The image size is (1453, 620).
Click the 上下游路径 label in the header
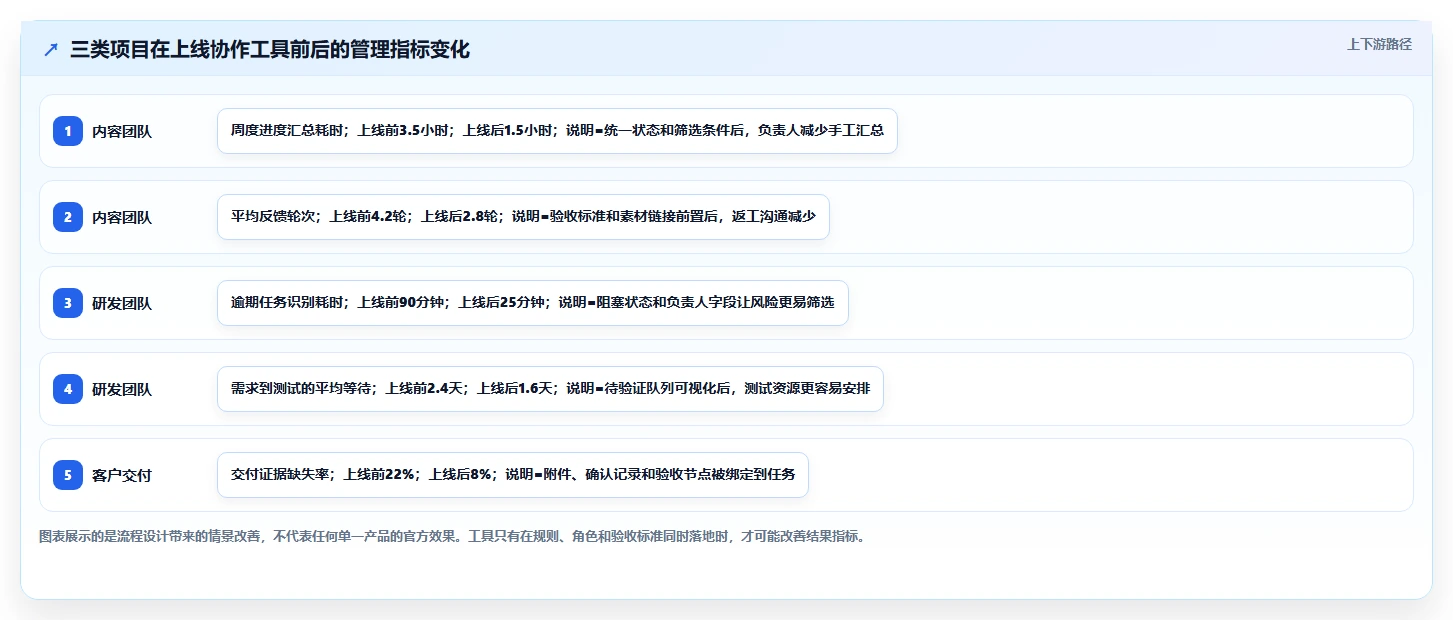click(x=1379, y=44)
